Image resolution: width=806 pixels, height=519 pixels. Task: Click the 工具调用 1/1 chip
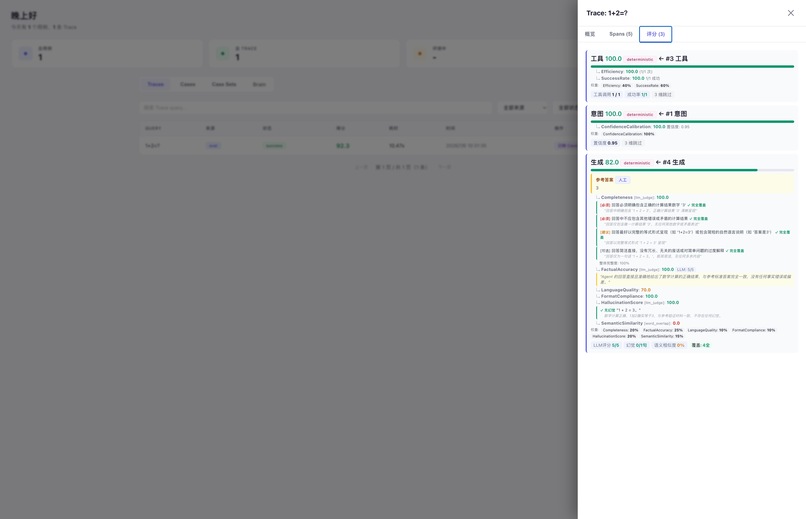pos(607,95)
